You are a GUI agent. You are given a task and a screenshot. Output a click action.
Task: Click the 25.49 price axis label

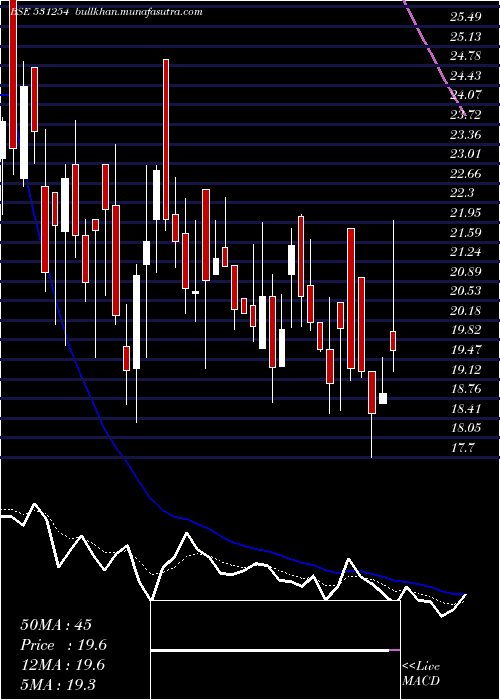(466, 17)
